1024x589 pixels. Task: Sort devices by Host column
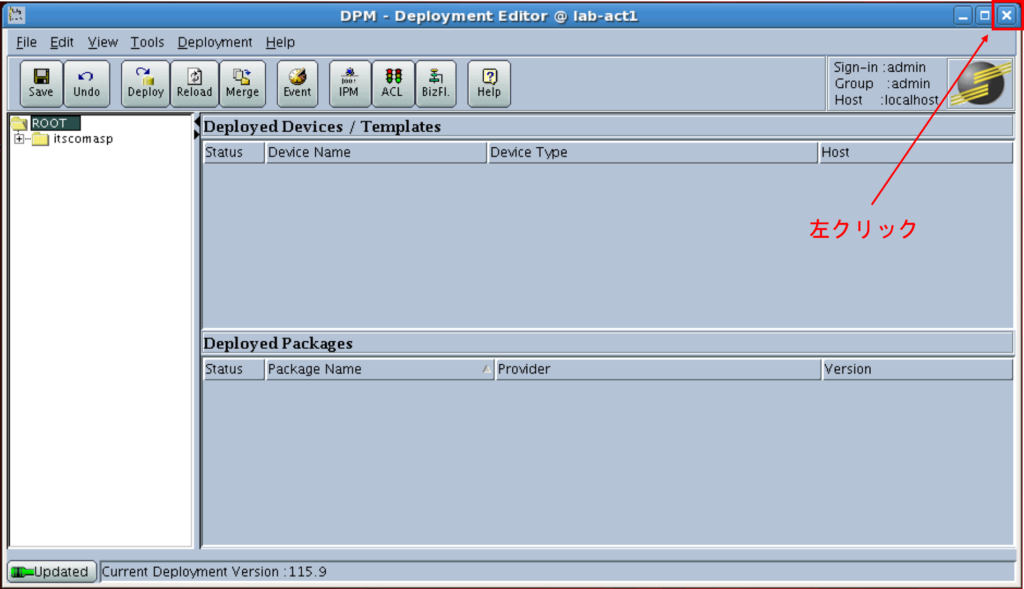point(916,152)
